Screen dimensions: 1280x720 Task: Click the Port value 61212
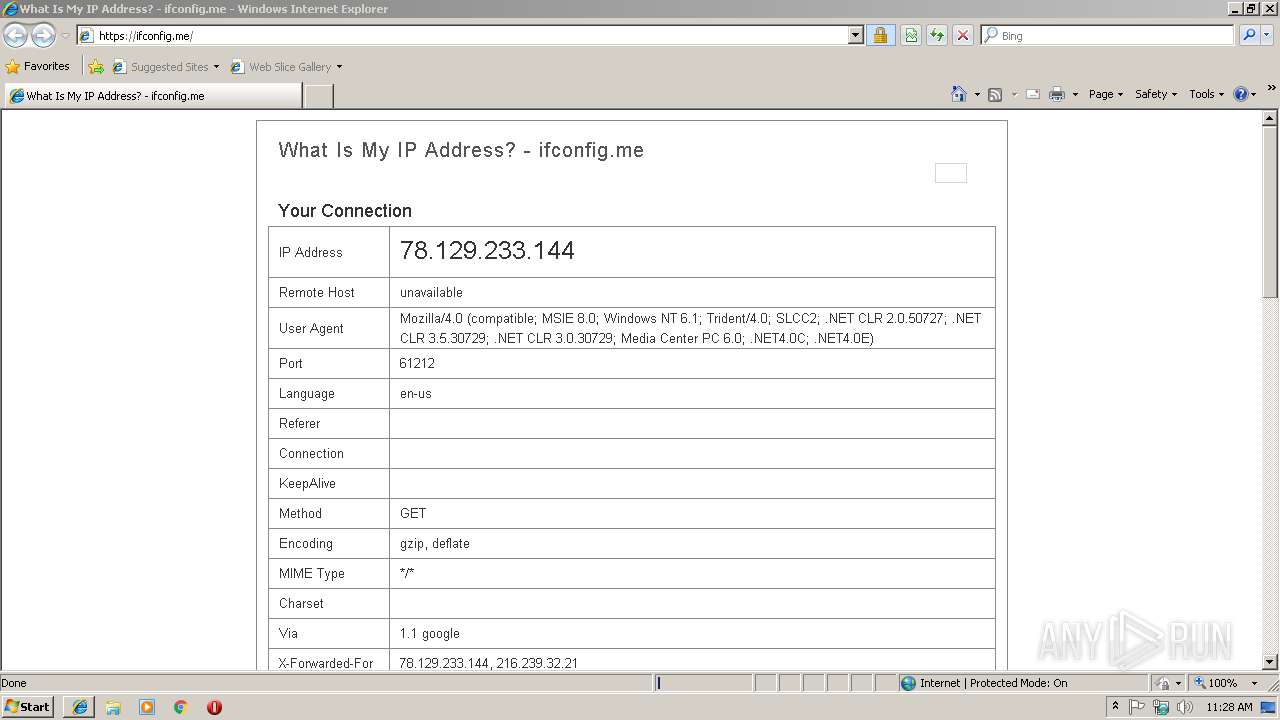tap(417, 363)
